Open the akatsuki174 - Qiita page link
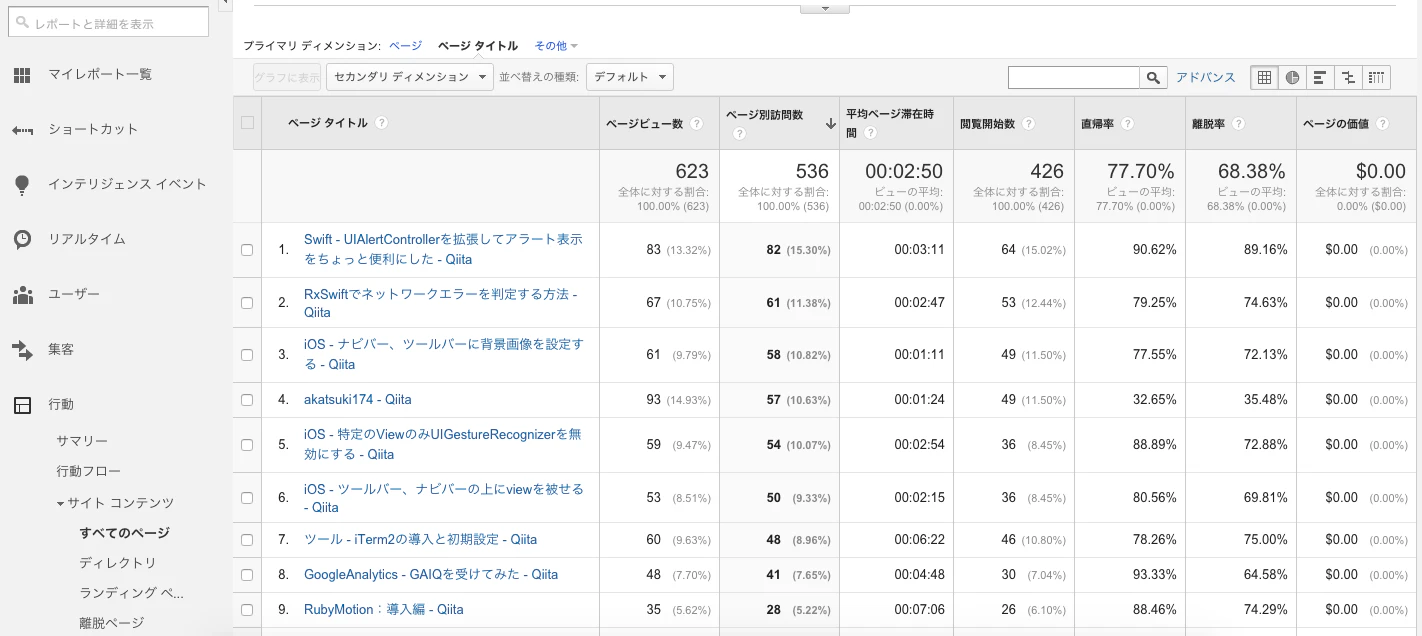The image size is (1422, 636). coord(358,400)
